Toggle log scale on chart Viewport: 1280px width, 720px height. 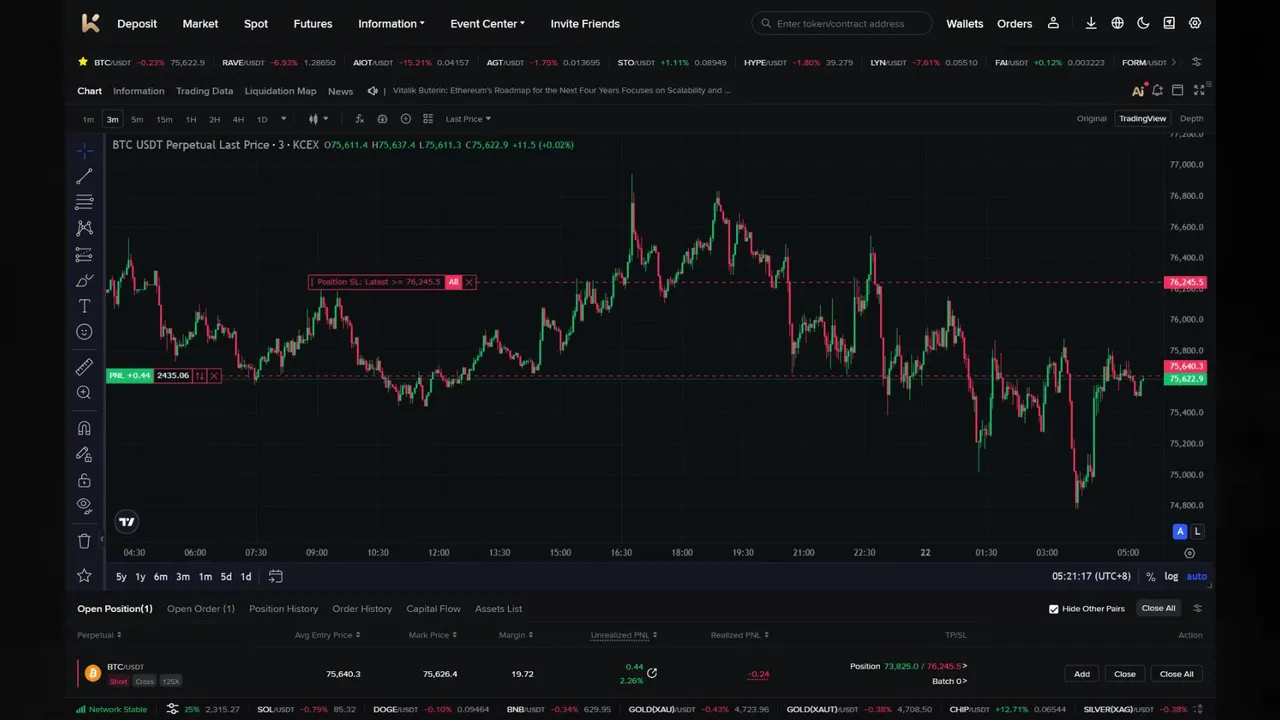tap(1171, 576)
